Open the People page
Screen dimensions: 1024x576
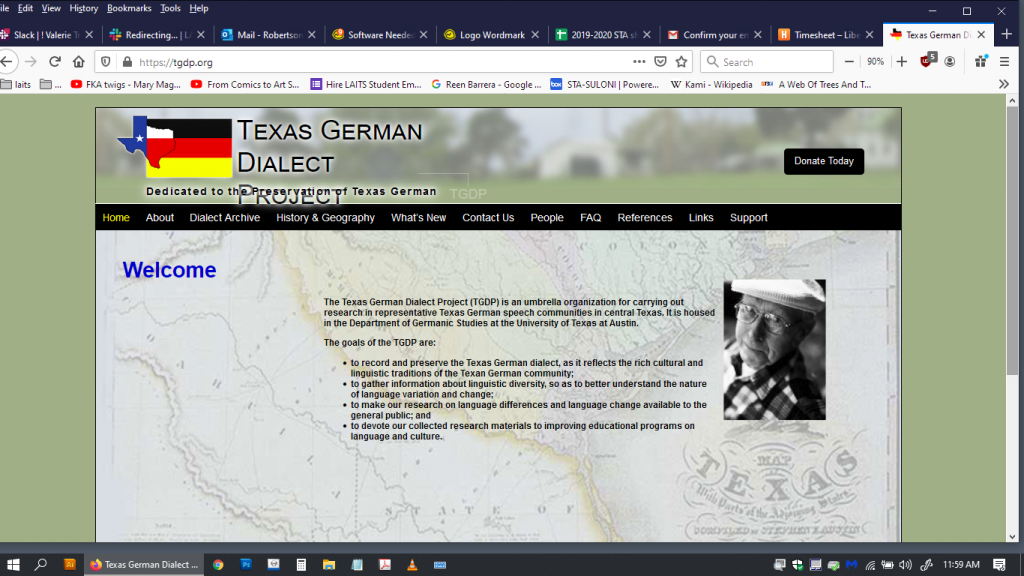(547, 217)
